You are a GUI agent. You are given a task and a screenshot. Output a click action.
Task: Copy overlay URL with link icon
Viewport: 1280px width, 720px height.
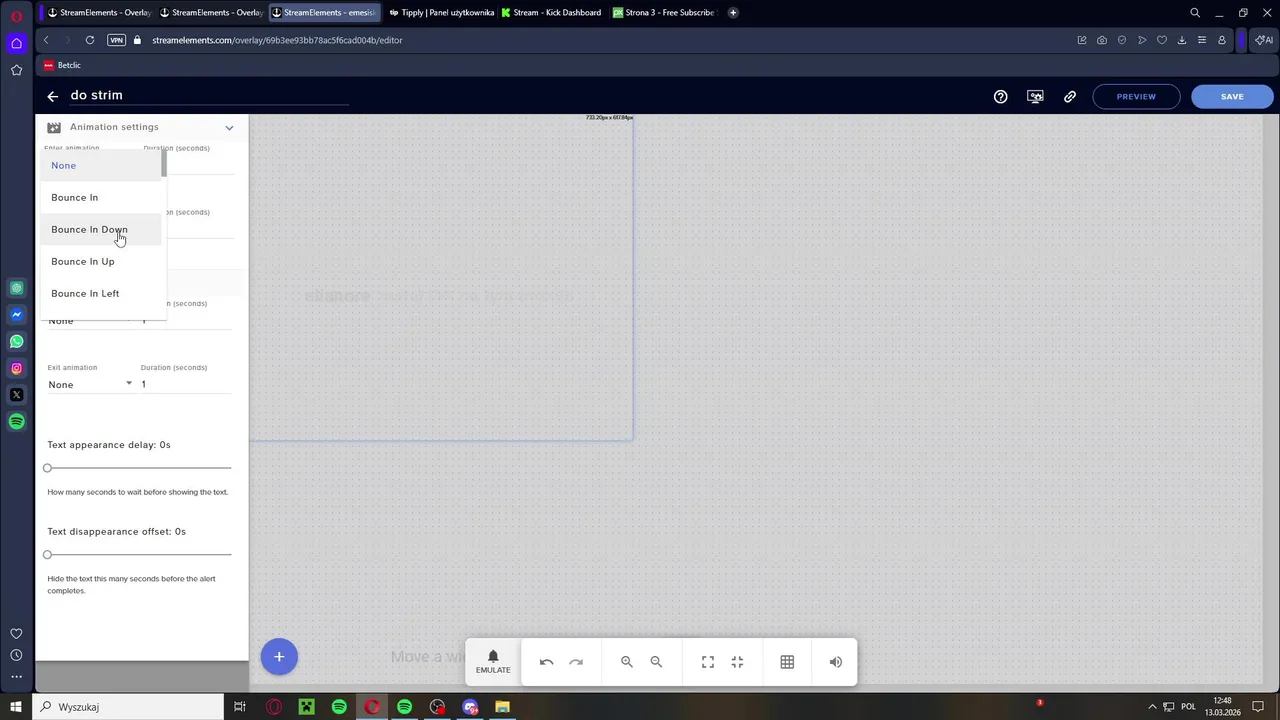point(1070,96)
